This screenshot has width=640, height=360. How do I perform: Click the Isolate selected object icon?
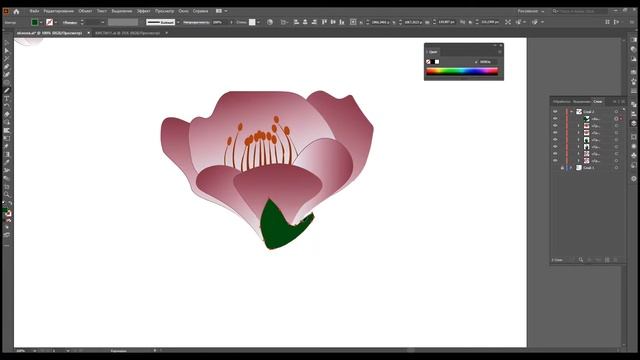coord(508,22)
